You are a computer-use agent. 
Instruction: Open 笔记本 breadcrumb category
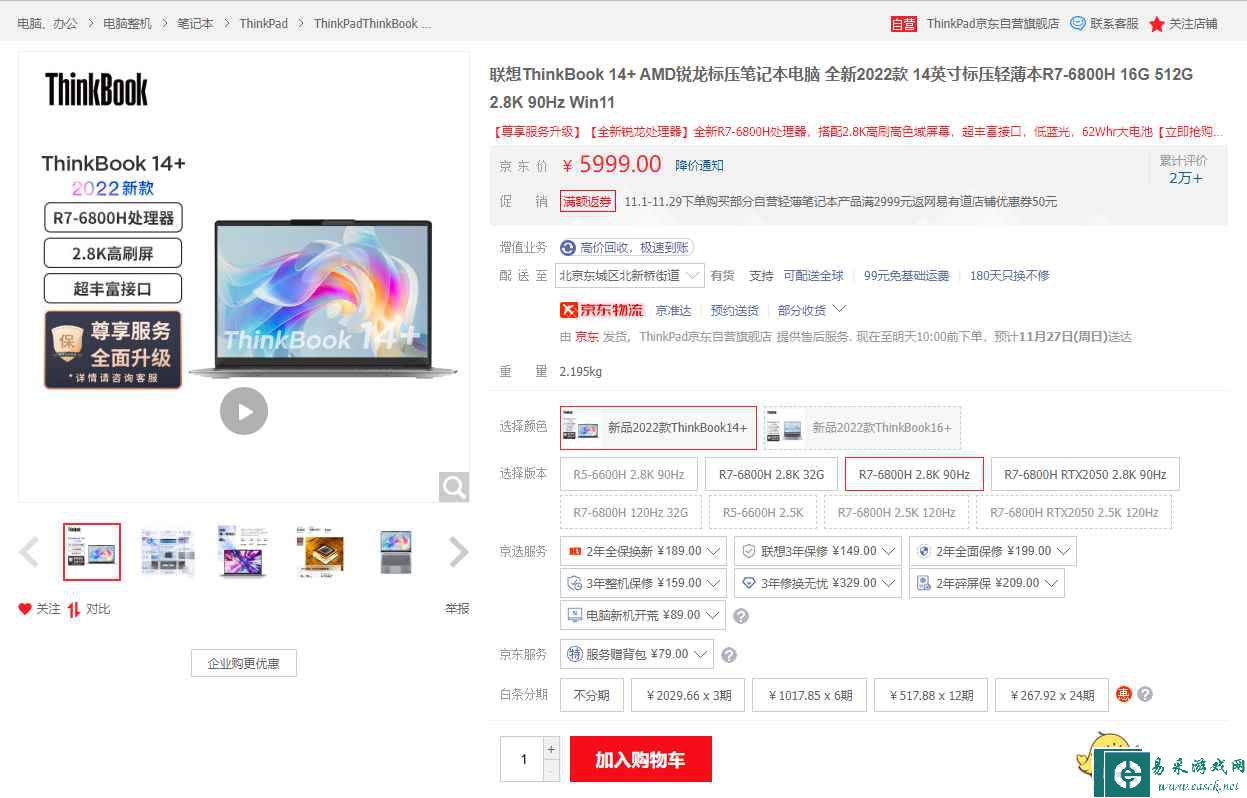point(196,23)
